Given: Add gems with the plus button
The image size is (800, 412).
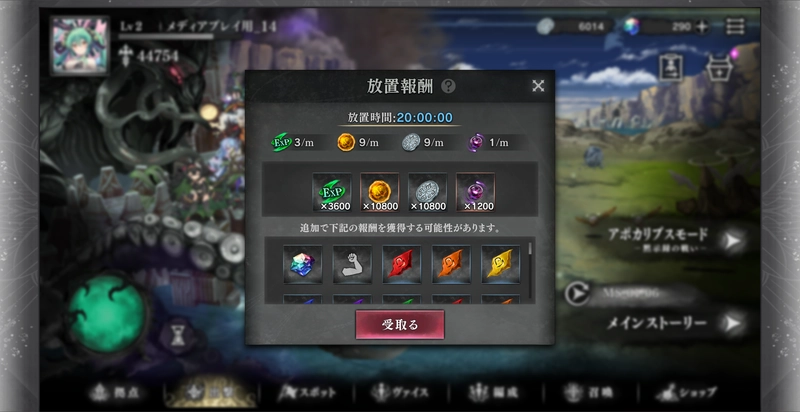Looking at the screenshot, I should click(702, 28).
